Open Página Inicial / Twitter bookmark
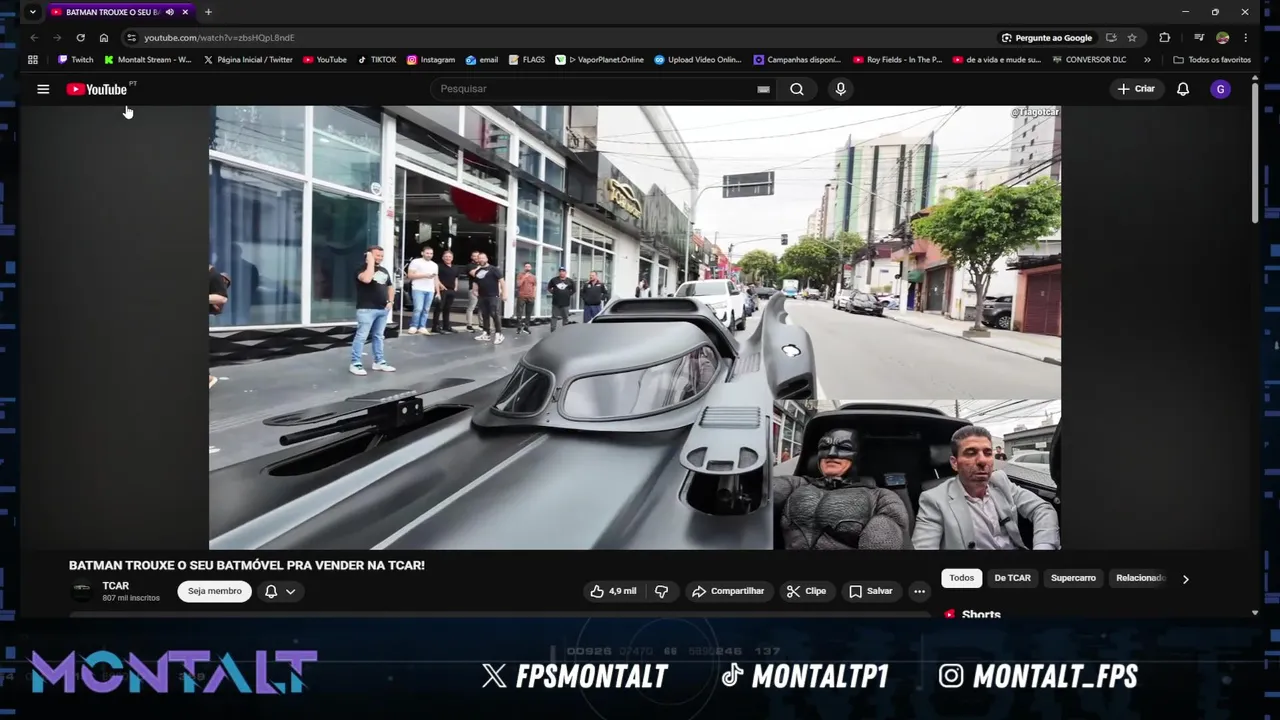 click(x=248, y=60)
